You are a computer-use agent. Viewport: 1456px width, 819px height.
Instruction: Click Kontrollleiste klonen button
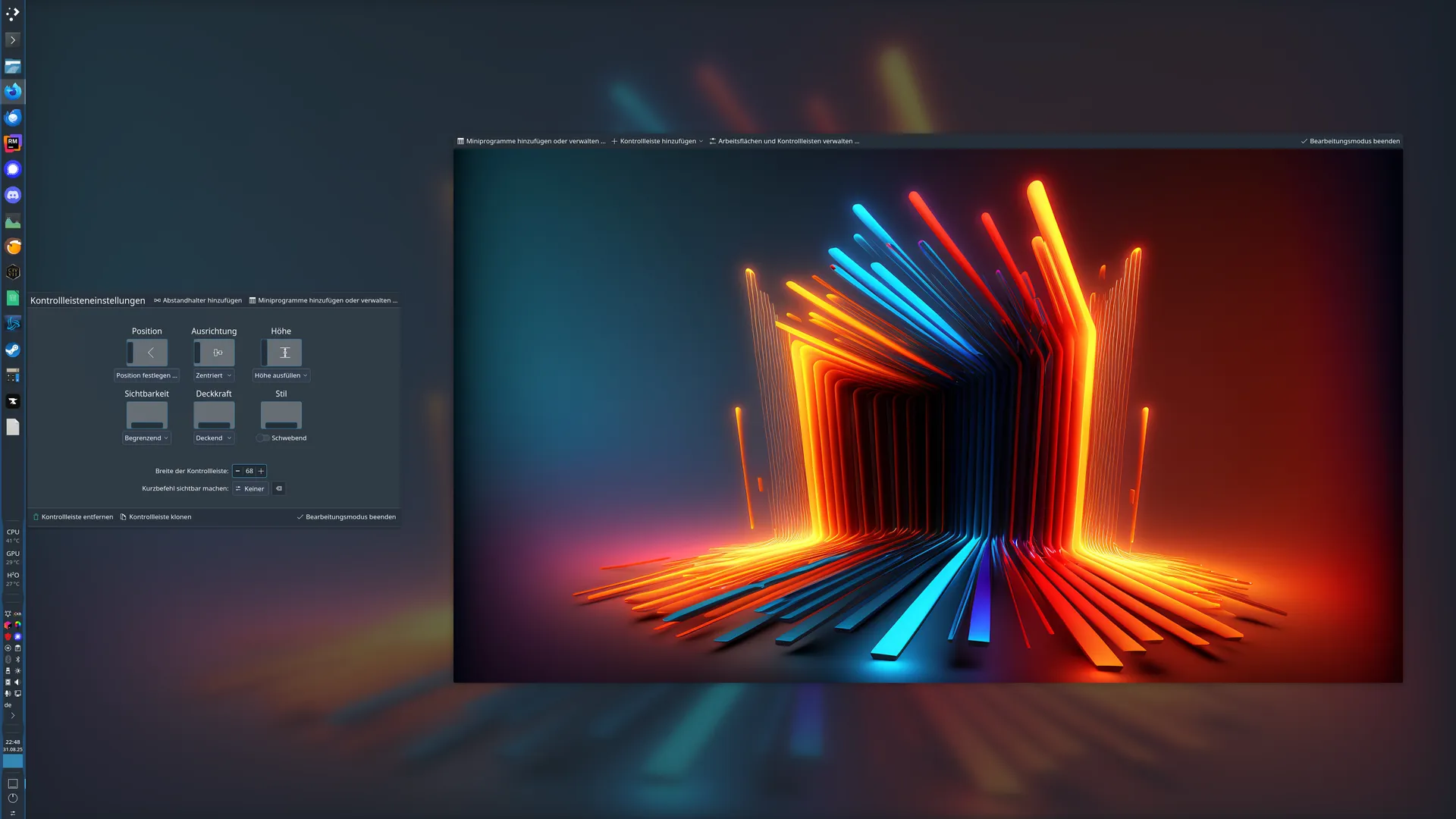pyautogui.click(x=155, y=517)
